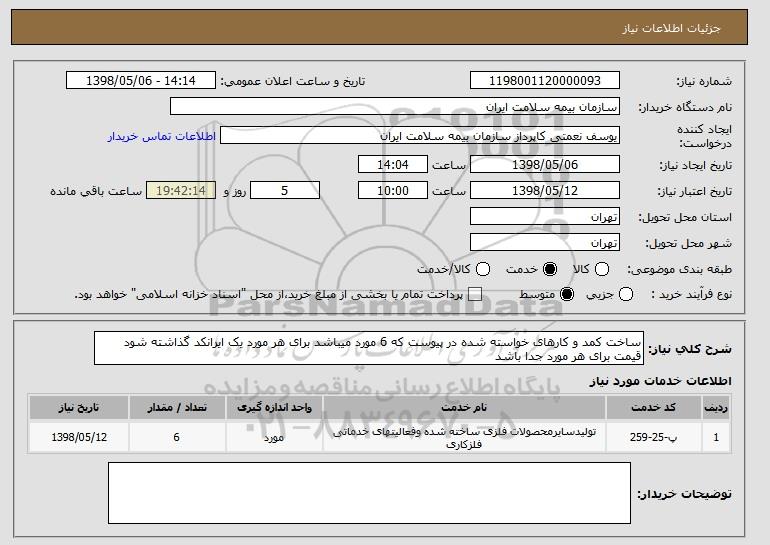Click the row number cell 1
The height and width of the screenshot is (545, 770).
click(716, 437)
